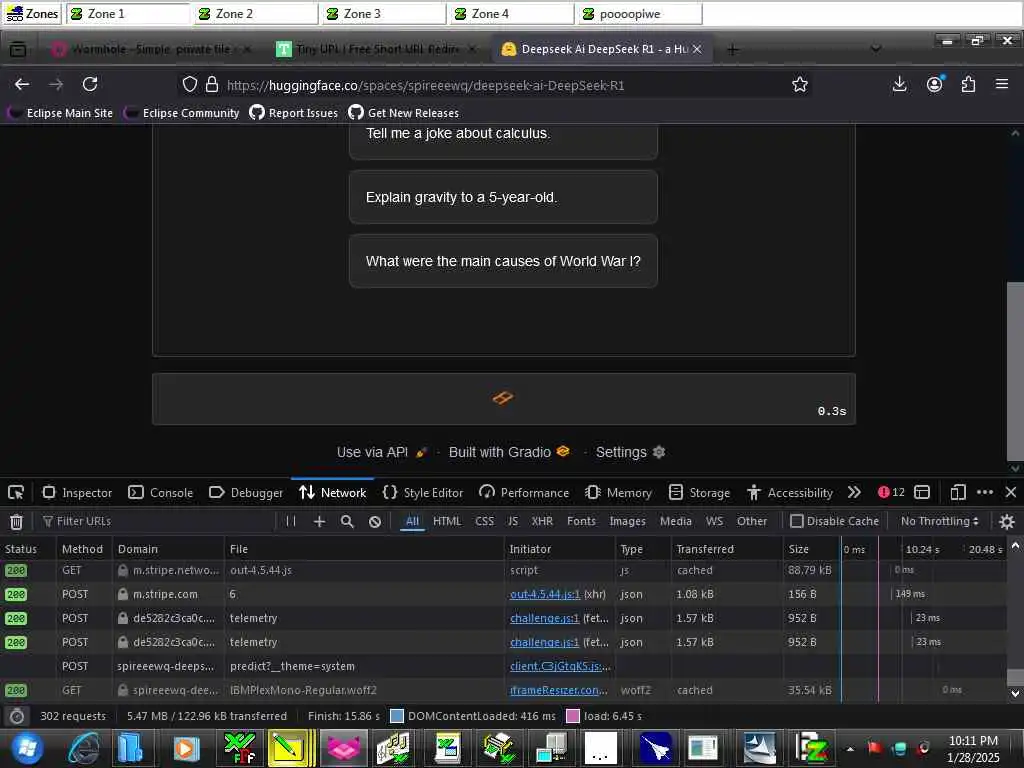Viewport: 1024px width, 768px height.
Task: Open Internet Explorer from taskbar
Action: (84, 748)
